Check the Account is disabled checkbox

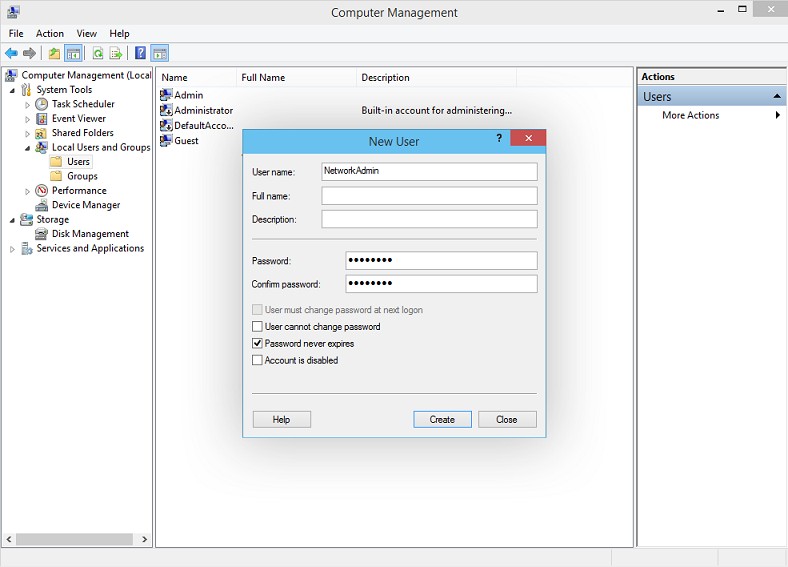pos(257,360)
